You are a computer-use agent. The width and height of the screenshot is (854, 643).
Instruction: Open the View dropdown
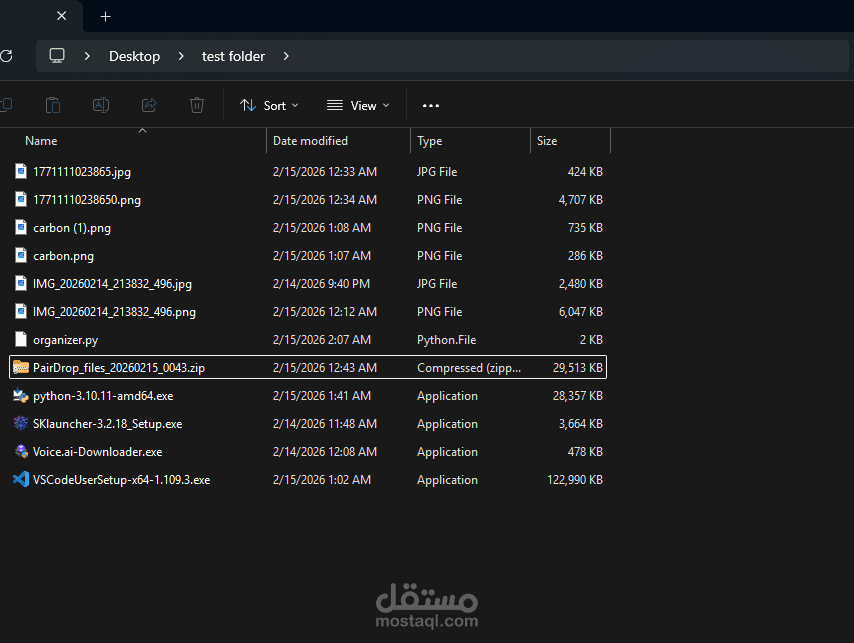tap(358, 106)
